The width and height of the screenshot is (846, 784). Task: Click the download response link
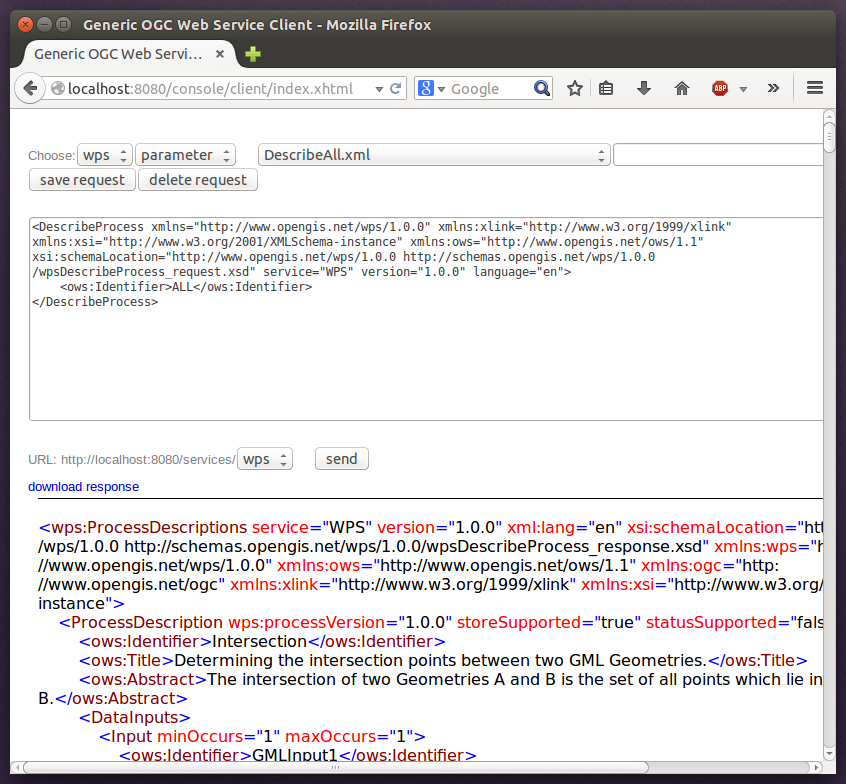pyautogui.click(x=83, y=487)
